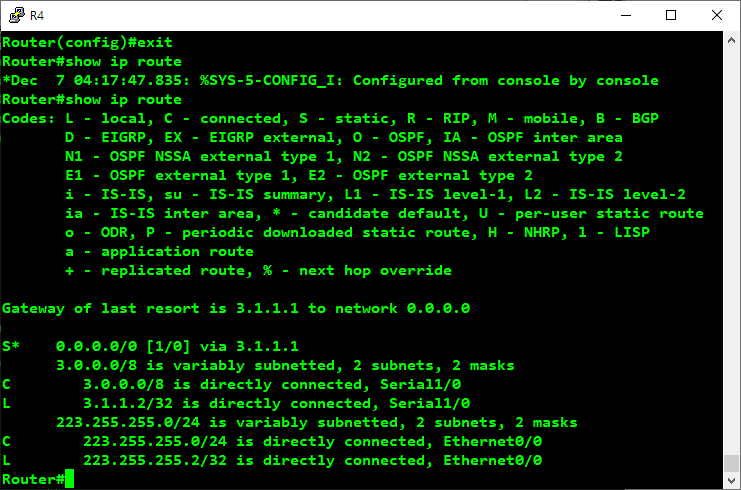Click the 'E1 - OSPF external type 1' line
The width and height of the screenshot is (741, 490).
point(299,175)
